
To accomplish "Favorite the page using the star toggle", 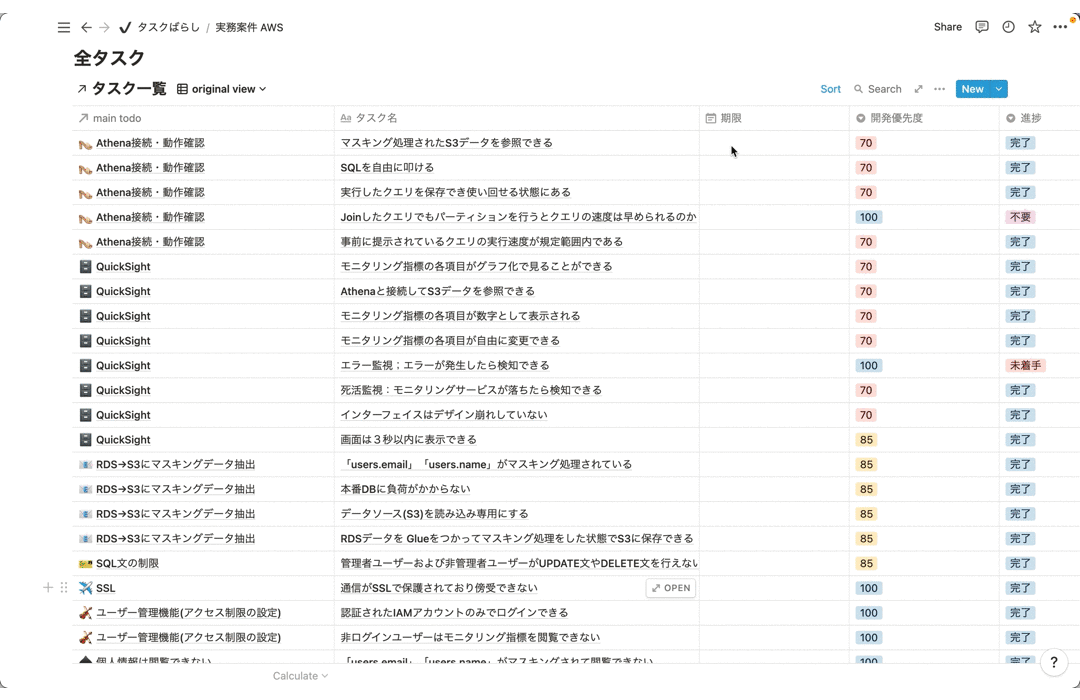I will [x=1033, y=27].
